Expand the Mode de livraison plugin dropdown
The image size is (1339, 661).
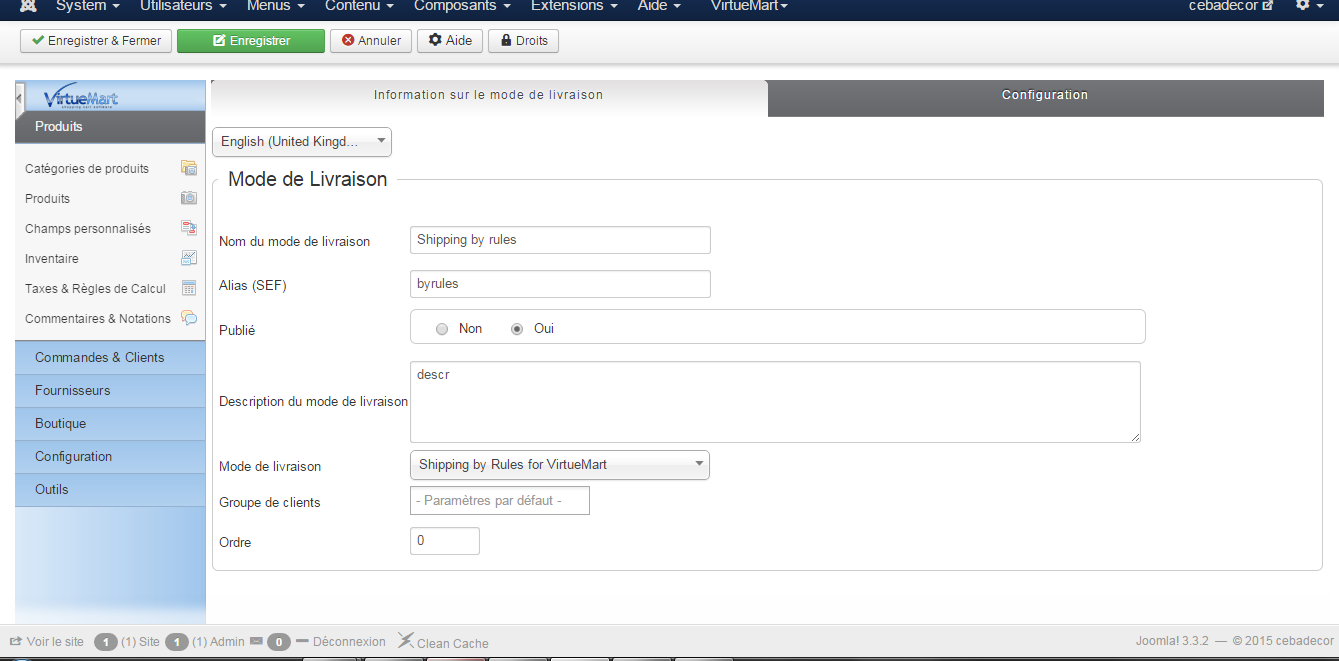coord(559,465)
